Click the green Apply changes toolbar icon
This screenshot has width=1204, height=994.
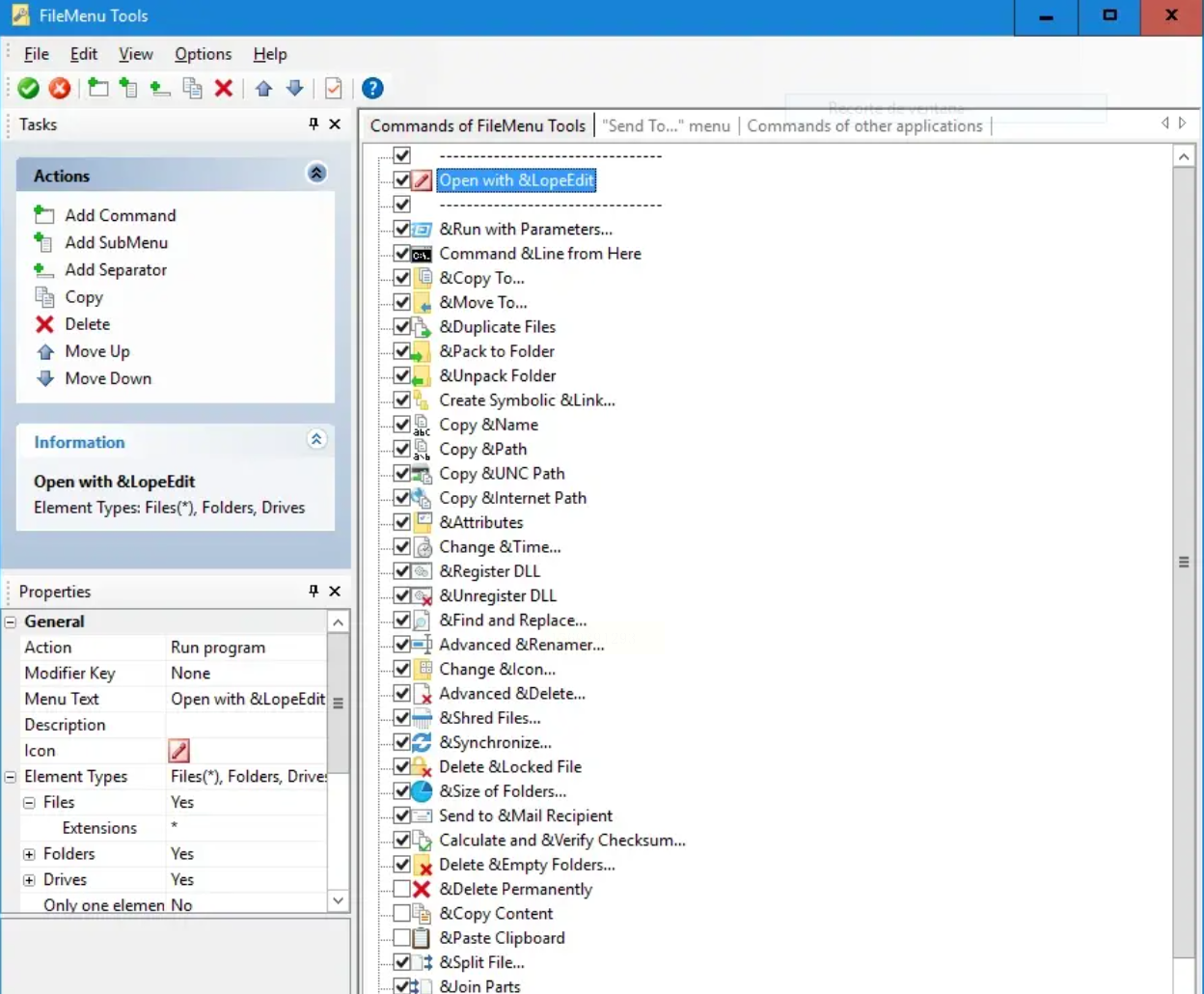pos(29,89)
